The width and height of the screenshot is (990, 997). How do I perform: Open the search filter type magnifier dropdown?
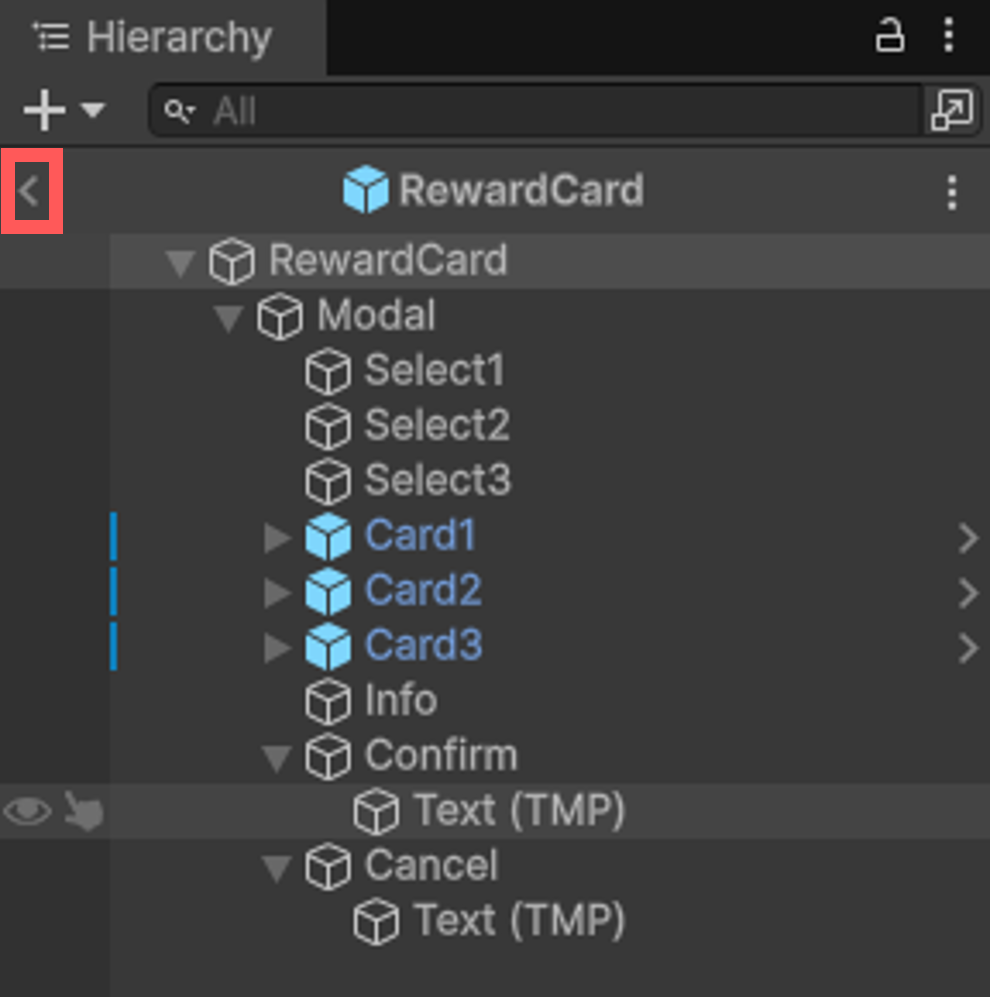[x=180, y=111]
